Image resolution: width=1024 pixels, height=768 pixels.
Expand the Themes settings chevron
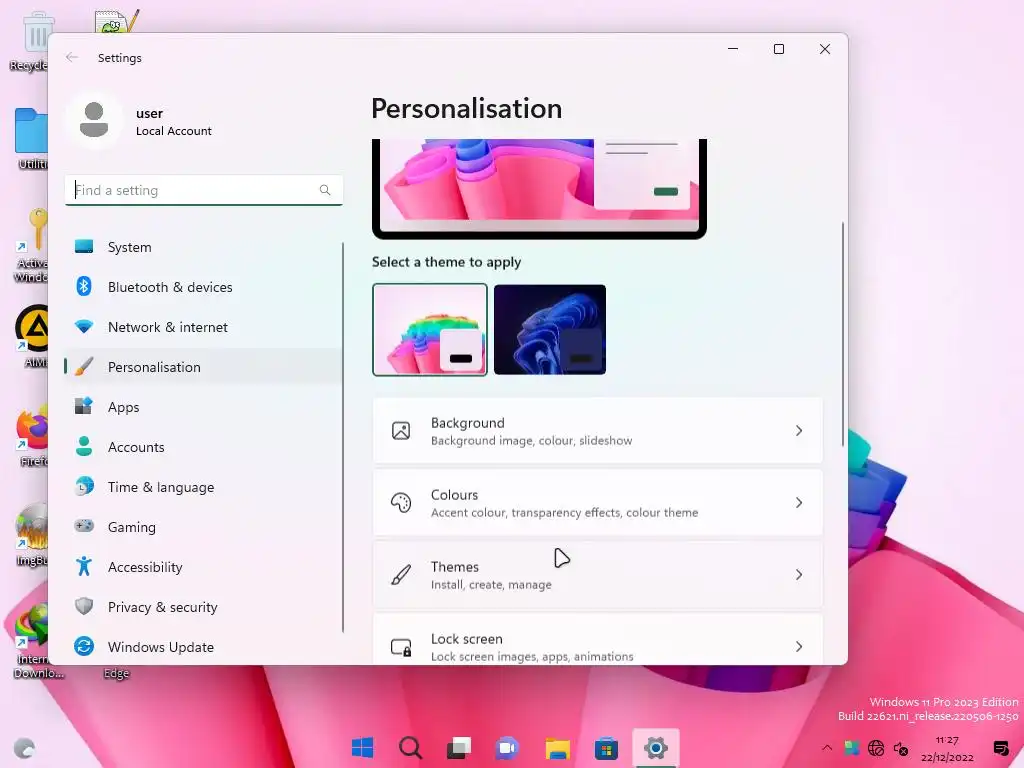tap(799, 575)
